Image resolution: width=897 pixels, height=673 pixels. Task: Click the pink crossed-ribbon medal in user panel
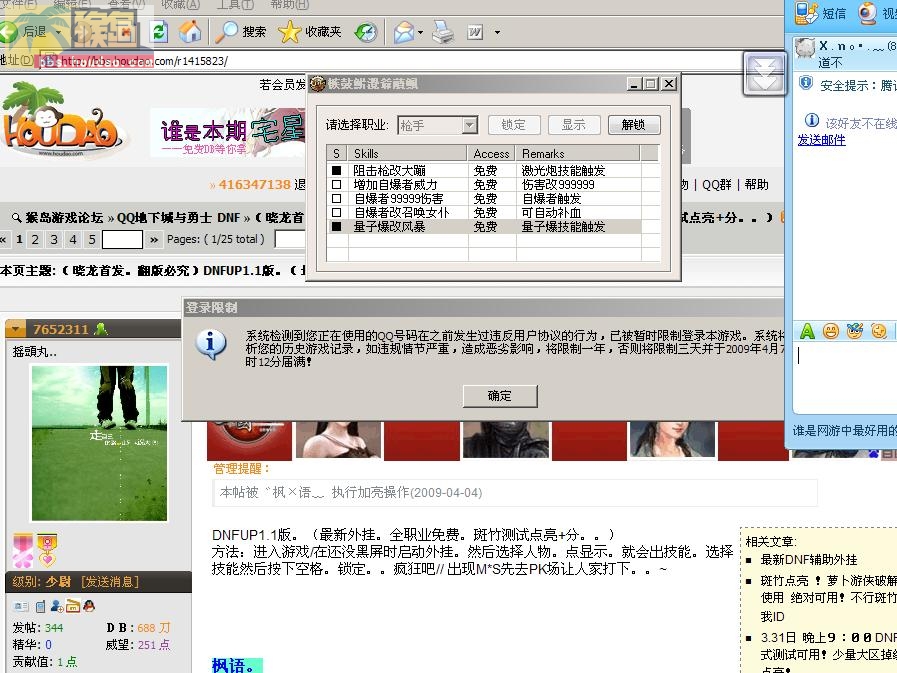(23, 550)
